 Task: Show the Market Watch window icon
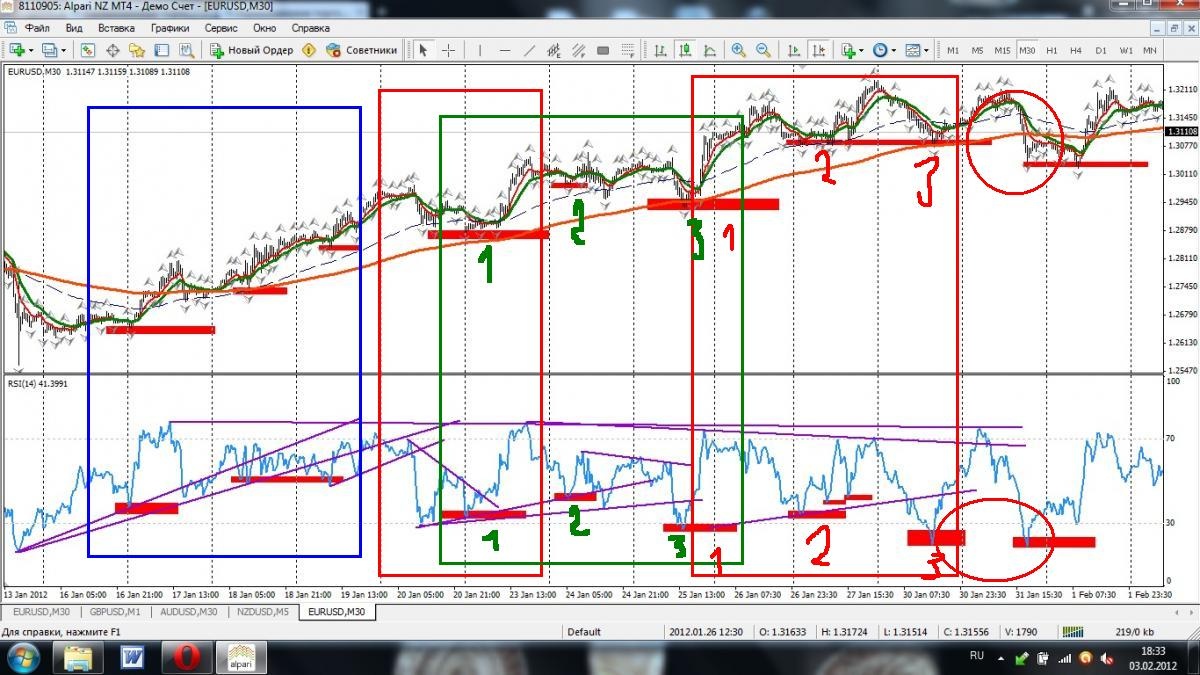click(88, 50)
